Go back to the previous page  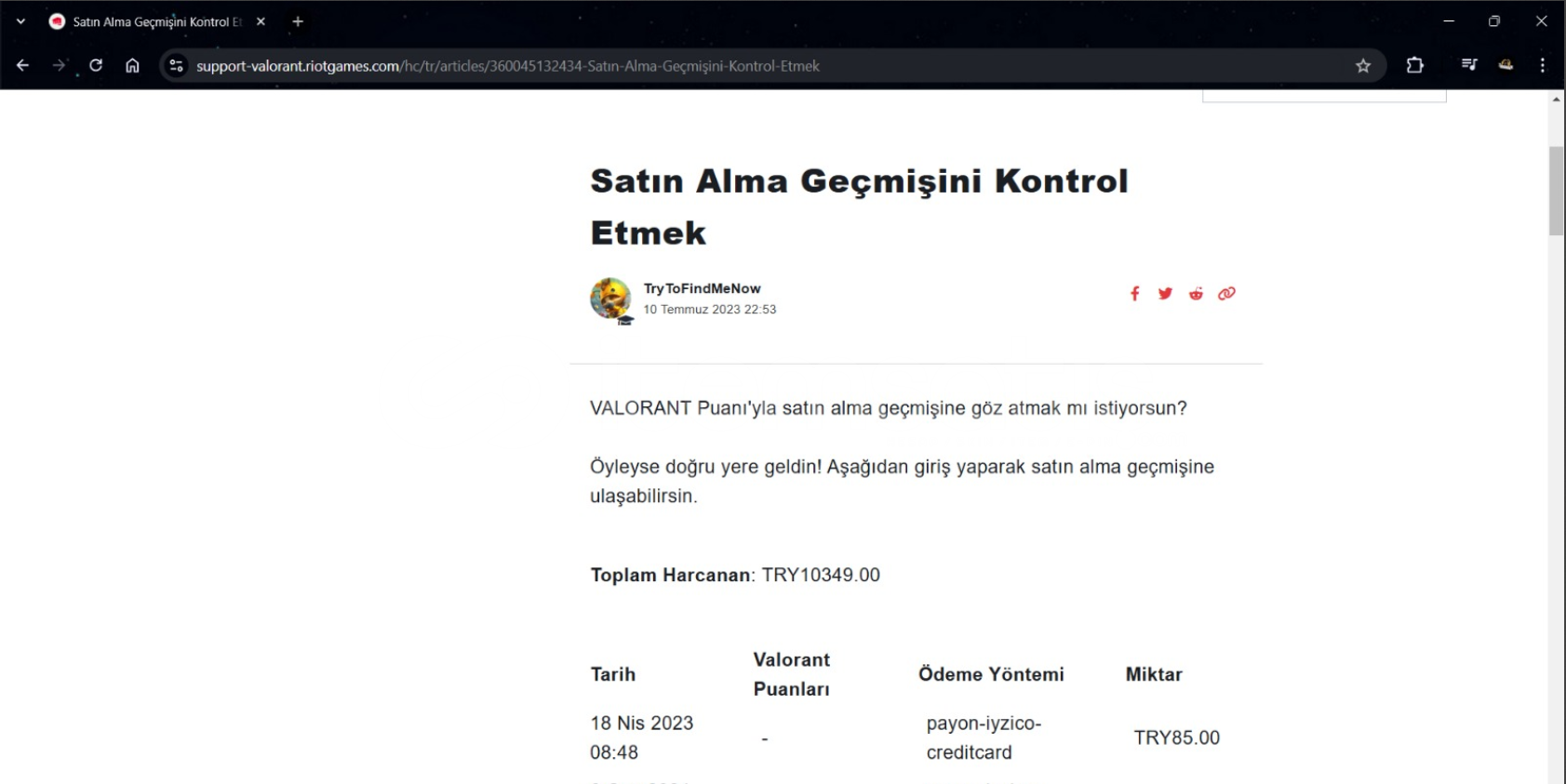[22, 65]
